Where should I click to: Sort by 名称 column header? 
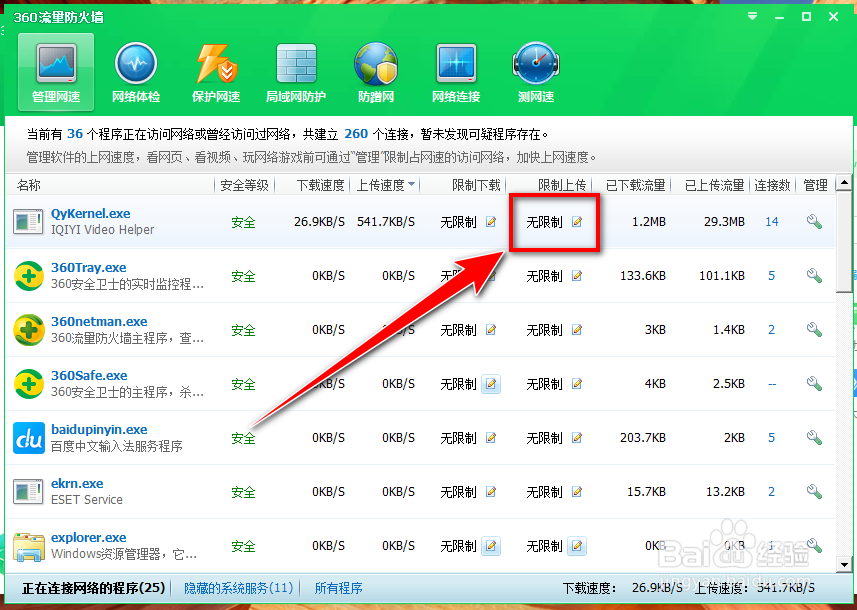28,185
